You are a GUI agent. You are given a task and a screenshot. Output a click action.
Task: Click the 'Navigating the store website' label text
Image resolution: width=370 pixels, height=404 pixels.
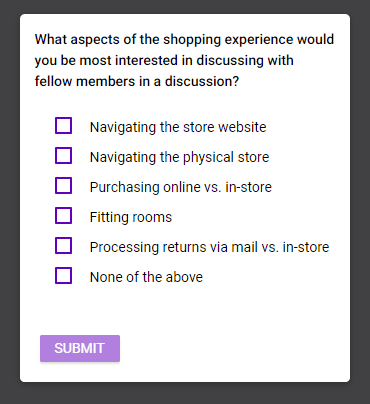178,127
